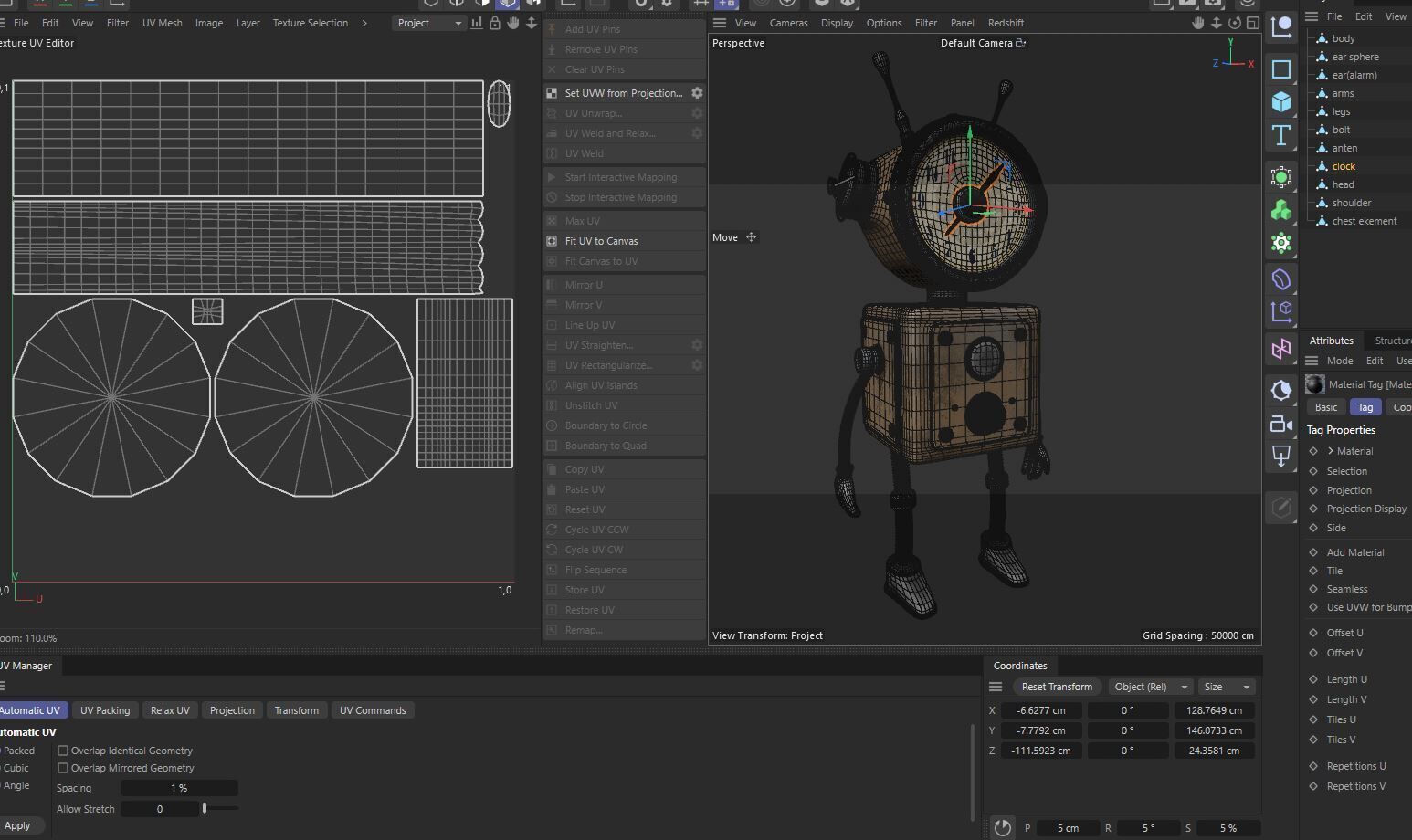Click the Spacing percentage field

[179, 788]
